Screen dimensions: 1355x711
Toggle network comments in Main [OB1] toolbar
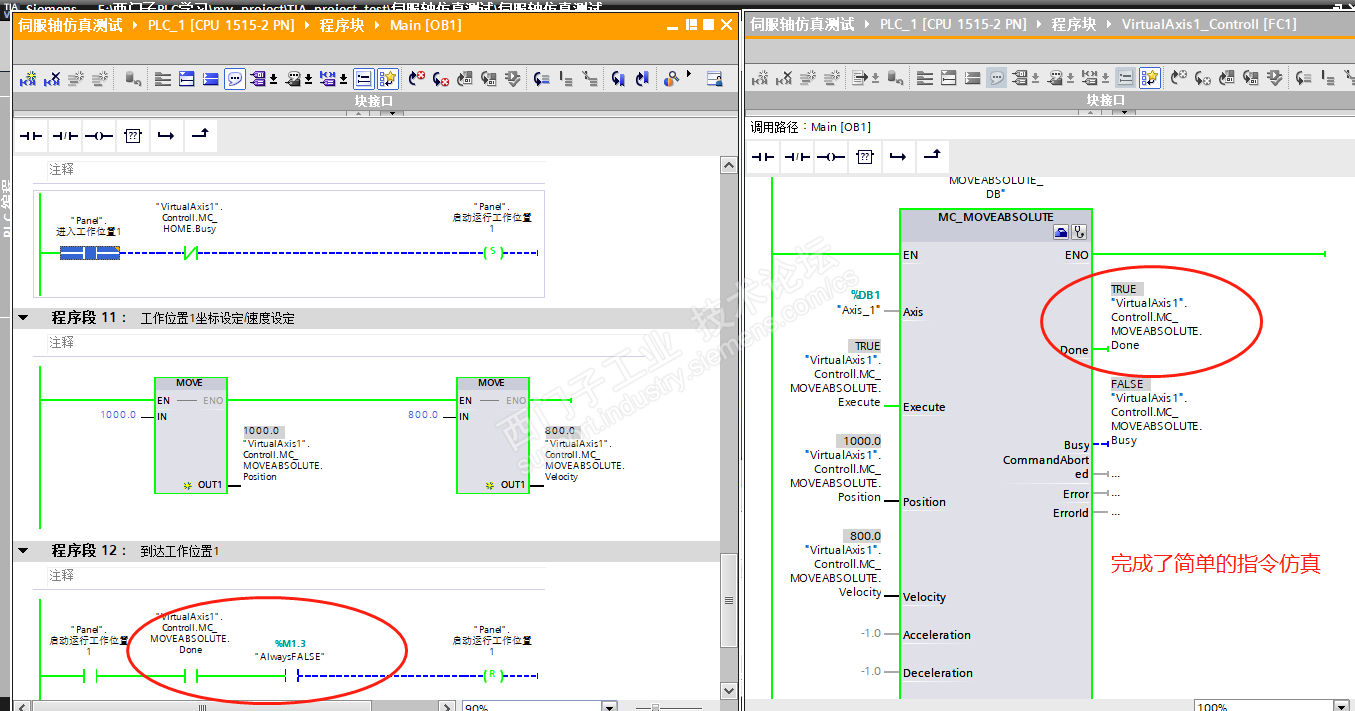(364, 78)
